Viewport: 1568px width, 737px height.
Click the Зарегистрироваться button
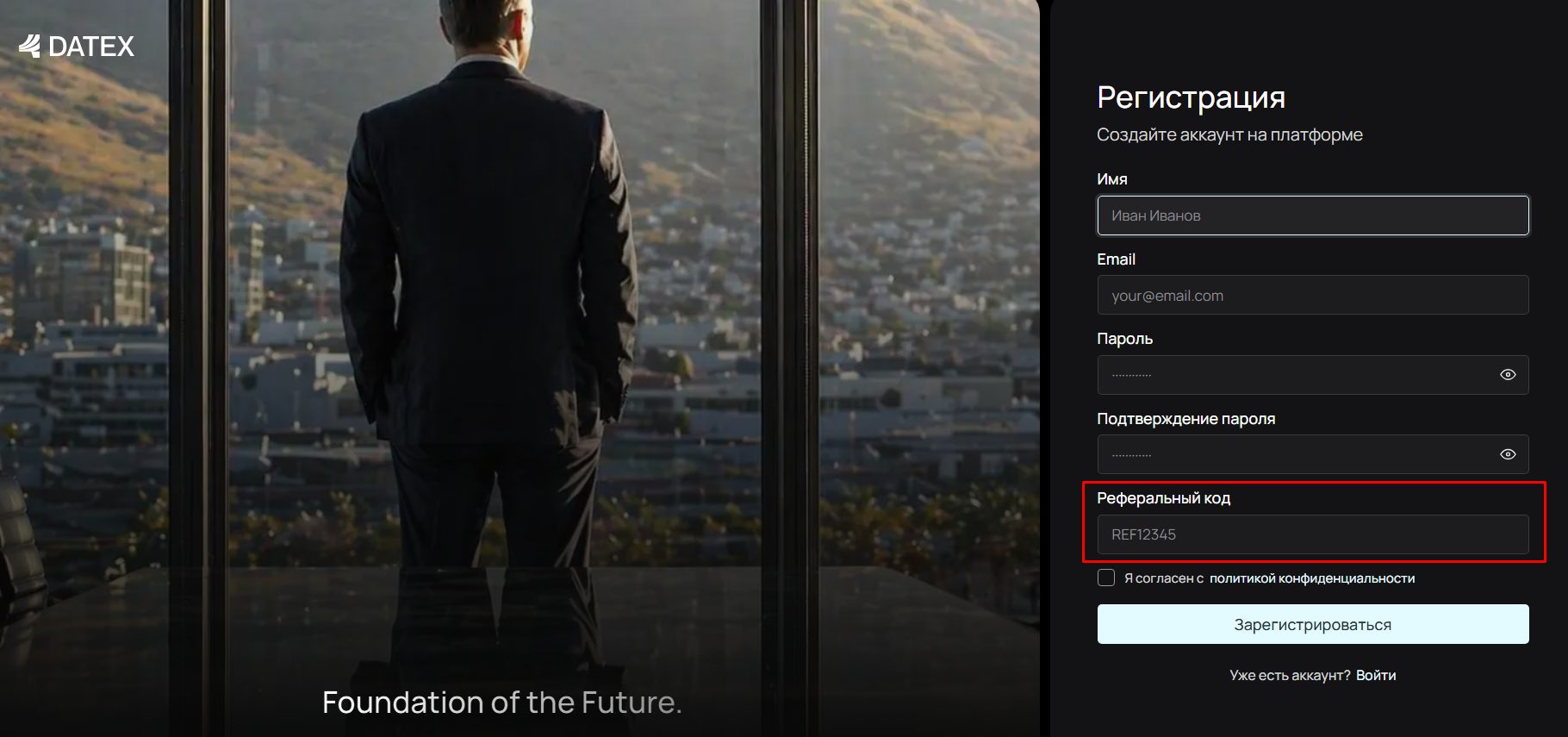pyautogui.click(x=1313, y=624)
